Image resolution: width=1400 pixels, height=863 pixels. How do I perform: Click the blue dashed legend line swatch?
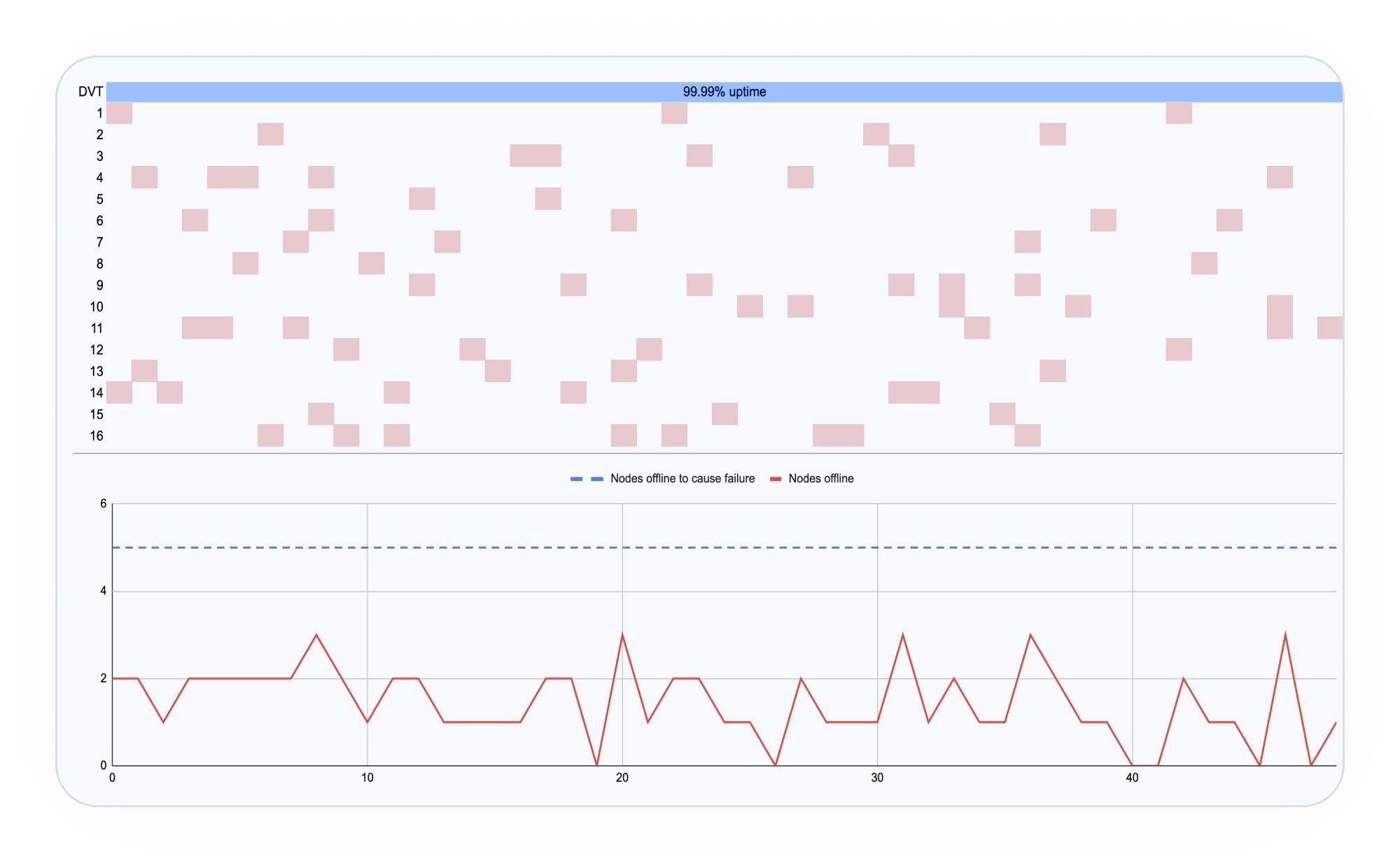587,479
